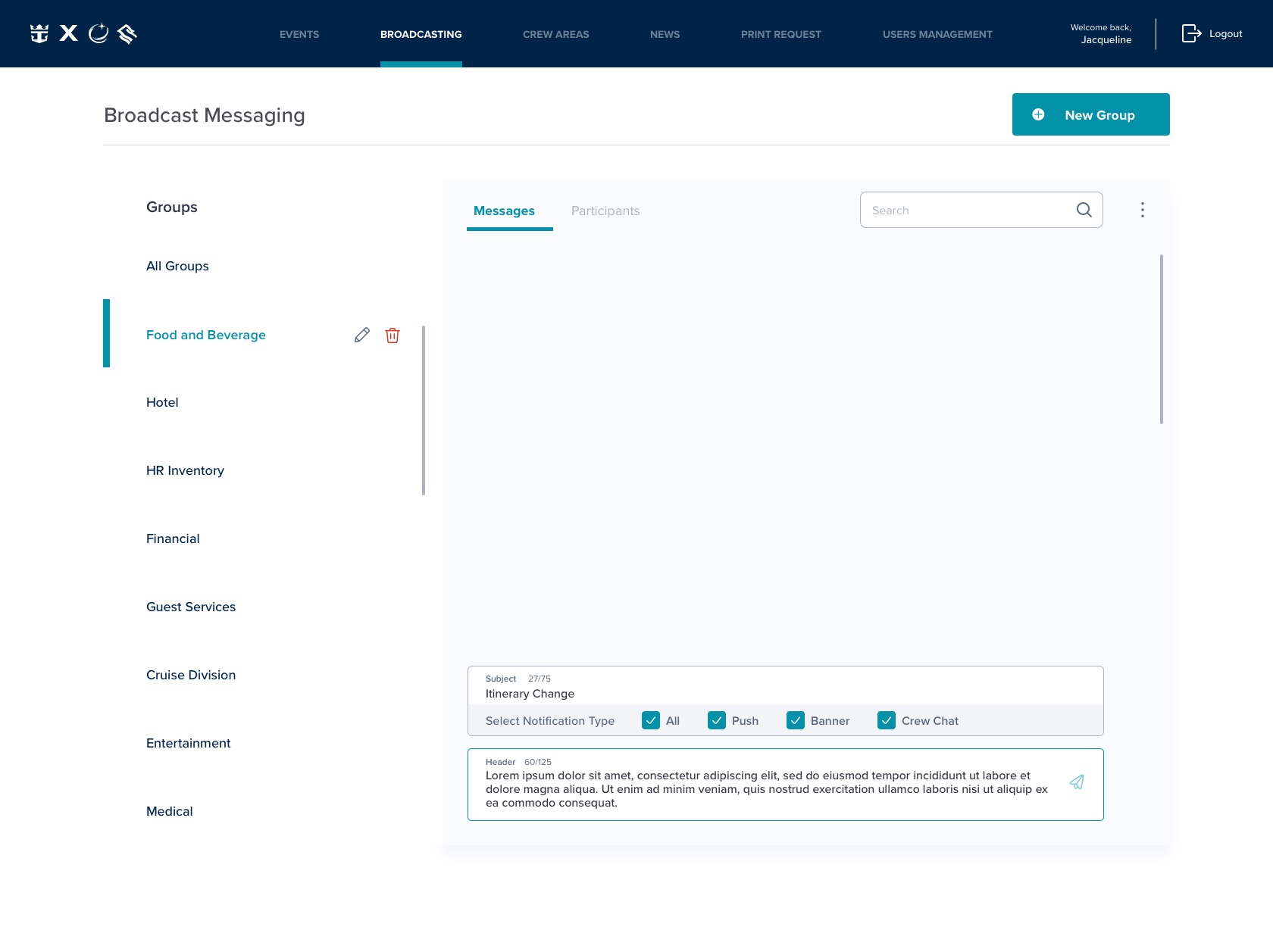This screenshot has height=952, width=1273.
Task: Click the search magnifier icon
Action: (1084, 210)
